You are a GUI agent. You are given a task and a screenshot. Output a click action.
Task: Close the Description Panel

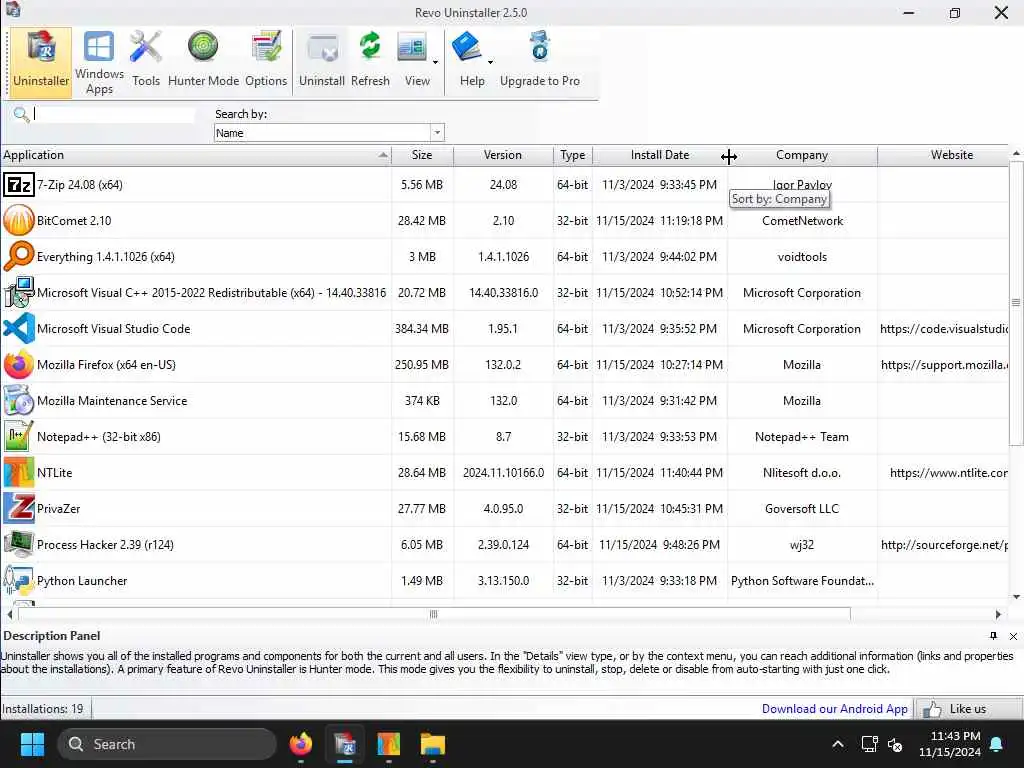[x=1013, y=636]
